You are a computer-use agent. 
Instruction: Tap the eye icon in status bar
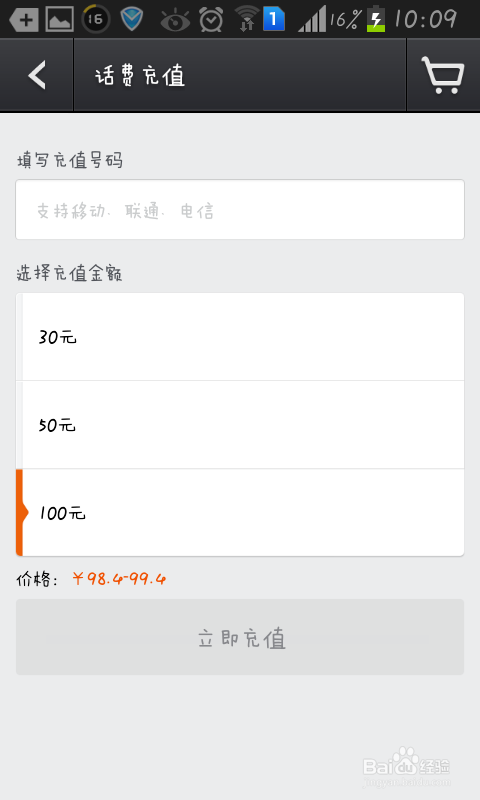point(175,21)
